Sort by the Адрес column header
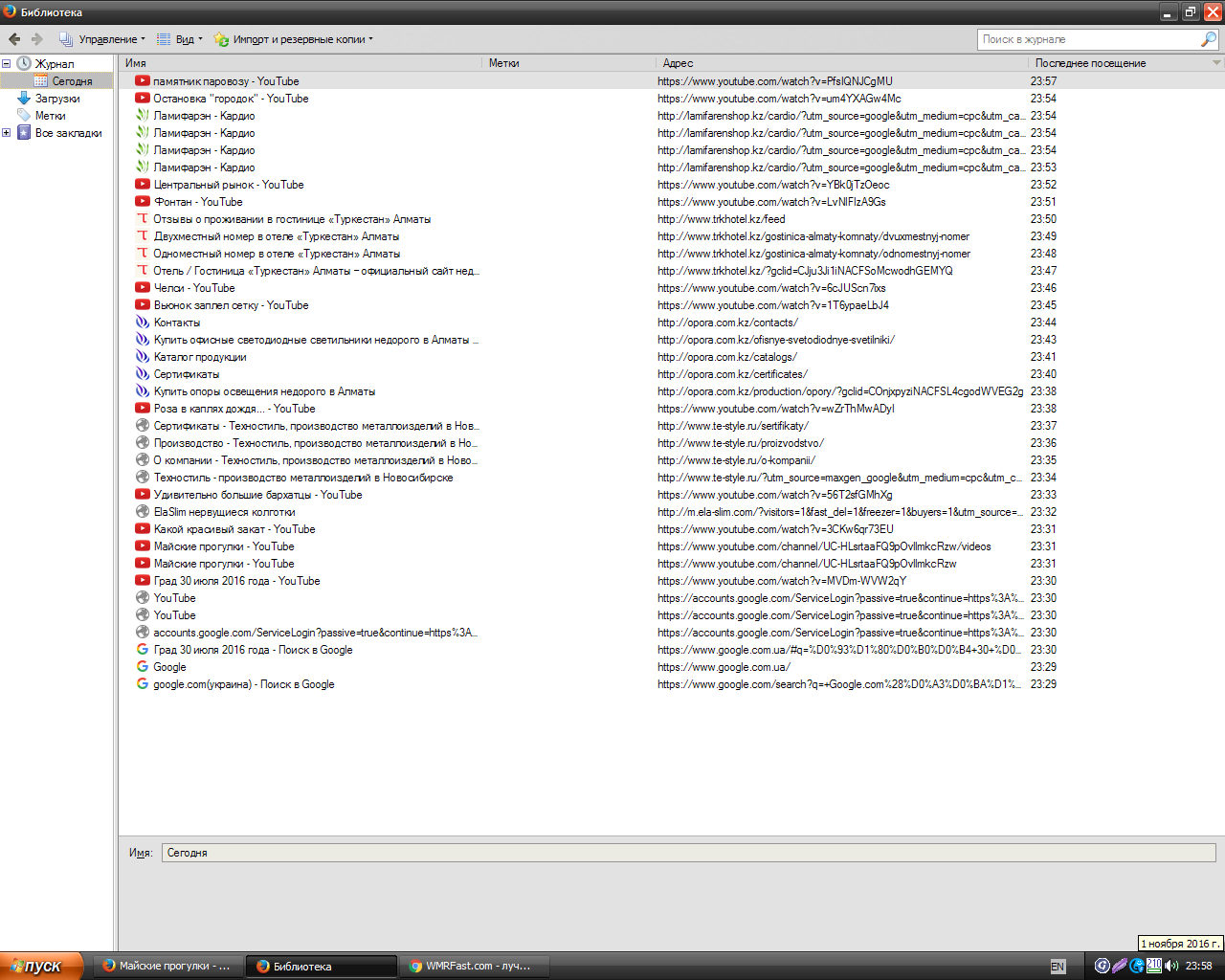 tap(841, 63)
